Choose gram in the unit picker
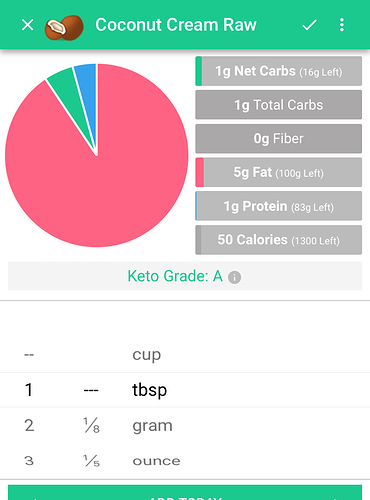Image resolution: width=370 pixels, height=500 pixels. pos(152,426)
